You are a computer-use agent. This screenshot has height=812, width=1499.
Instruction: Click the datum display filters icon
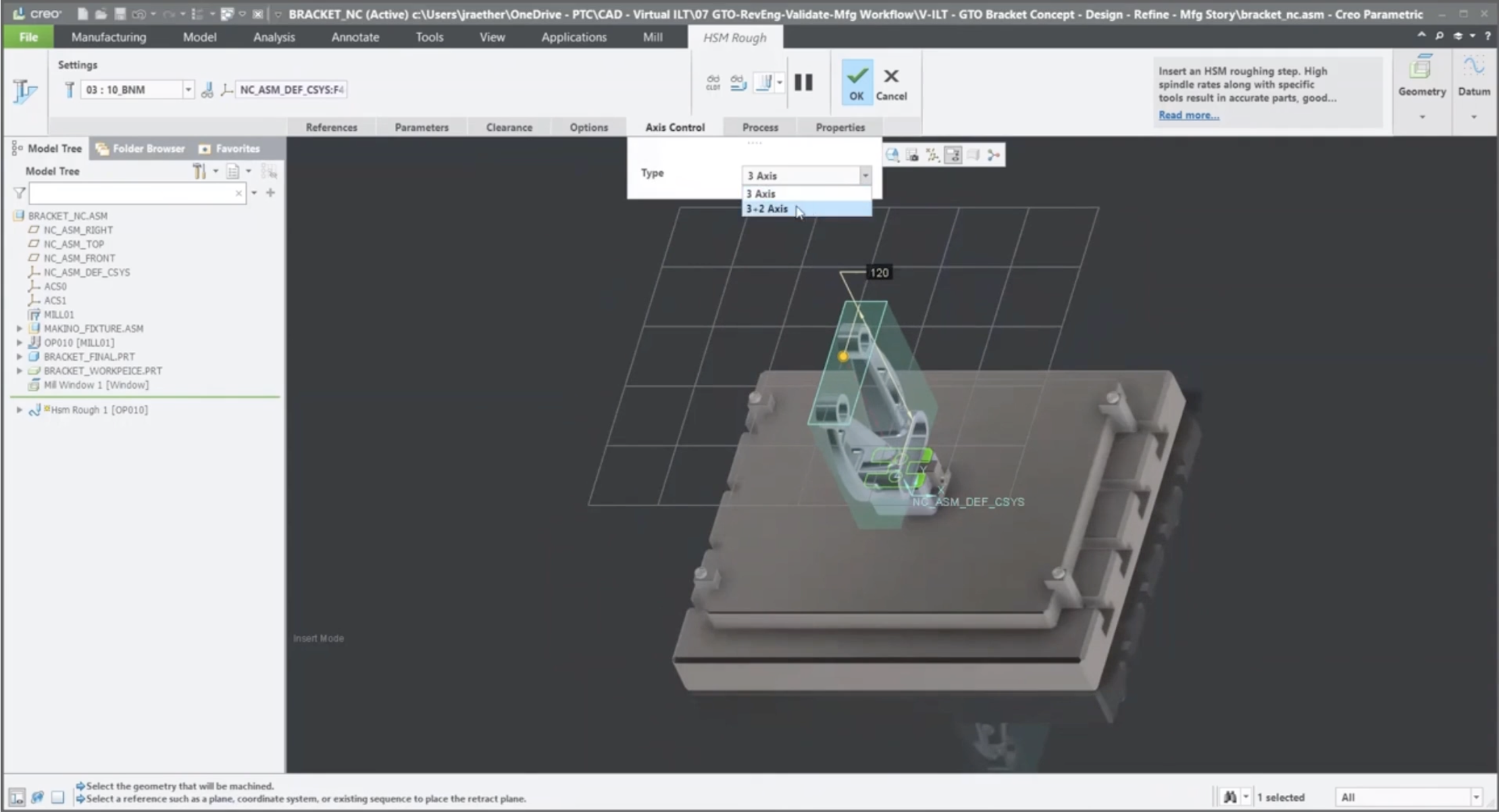(932, 155)
